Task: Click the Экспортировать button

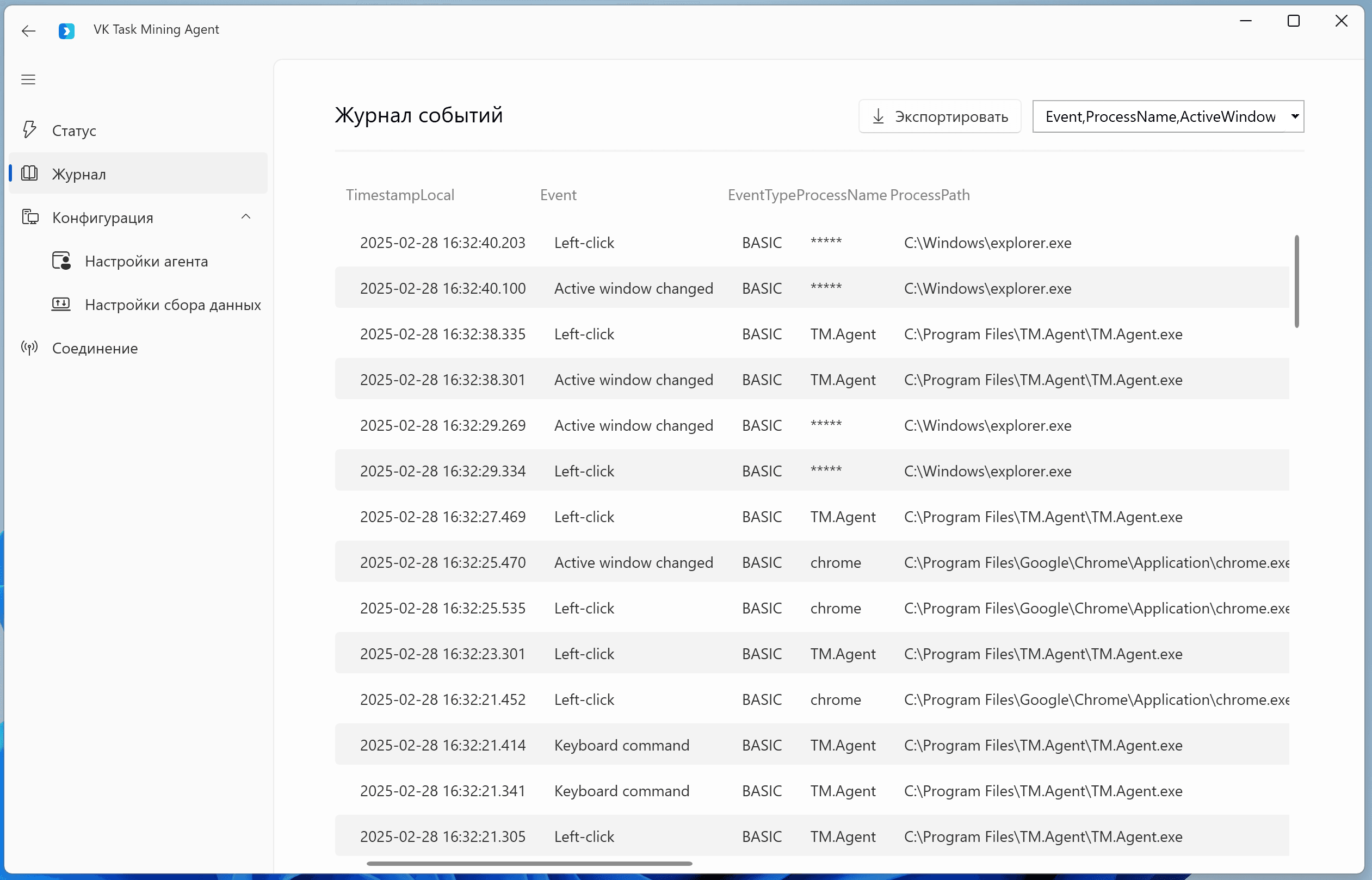Action: (x=940, y=116)
